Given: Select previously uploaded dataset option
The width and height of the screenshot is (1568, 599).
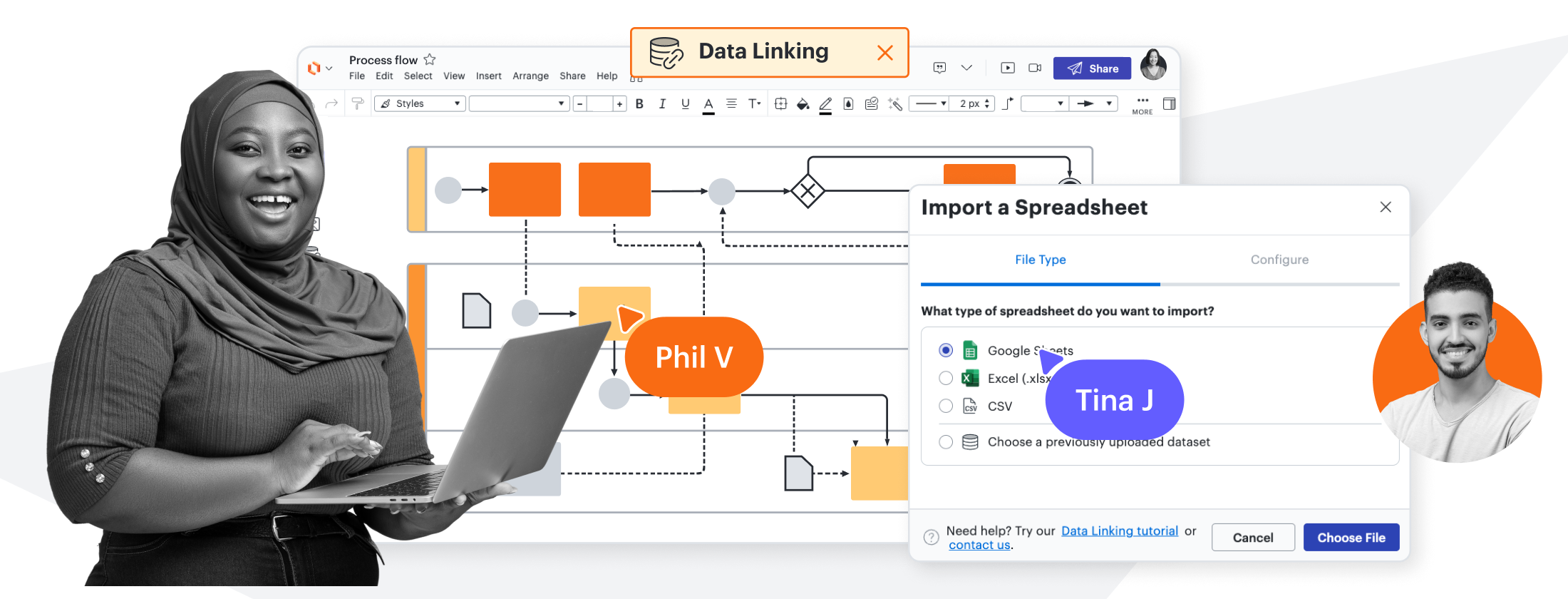Looking at the screenshot, I should tap(946, 442).
